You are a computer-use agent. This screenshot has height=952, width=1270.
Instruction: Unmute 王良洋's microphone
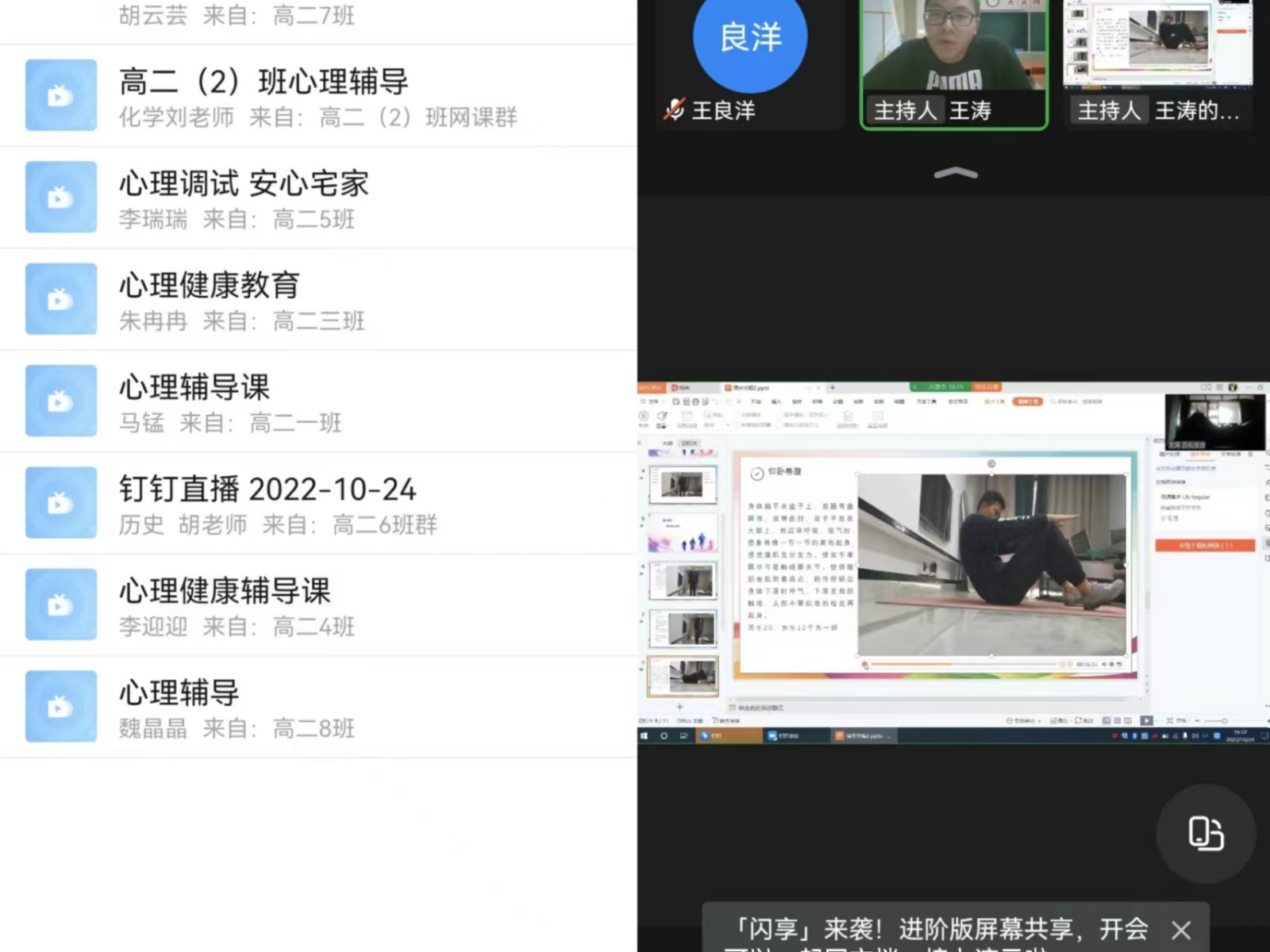point(672,110)
